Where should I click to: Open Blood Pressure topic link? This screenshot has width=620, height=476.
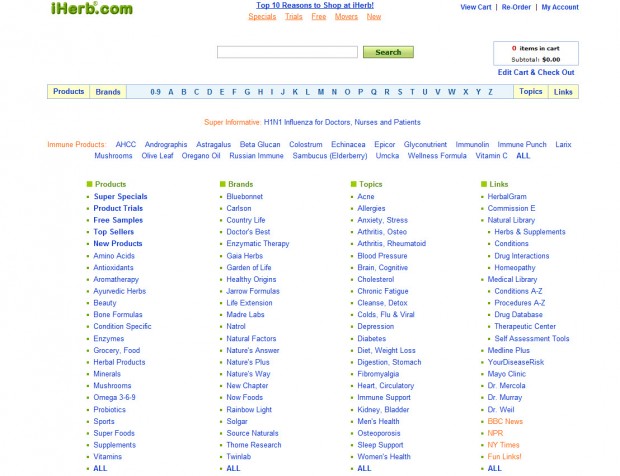(x=382, y=256)
